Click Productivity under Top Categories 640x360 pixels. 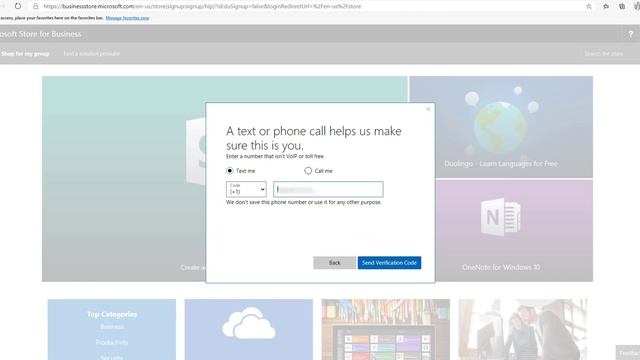[x=112, y=342]
